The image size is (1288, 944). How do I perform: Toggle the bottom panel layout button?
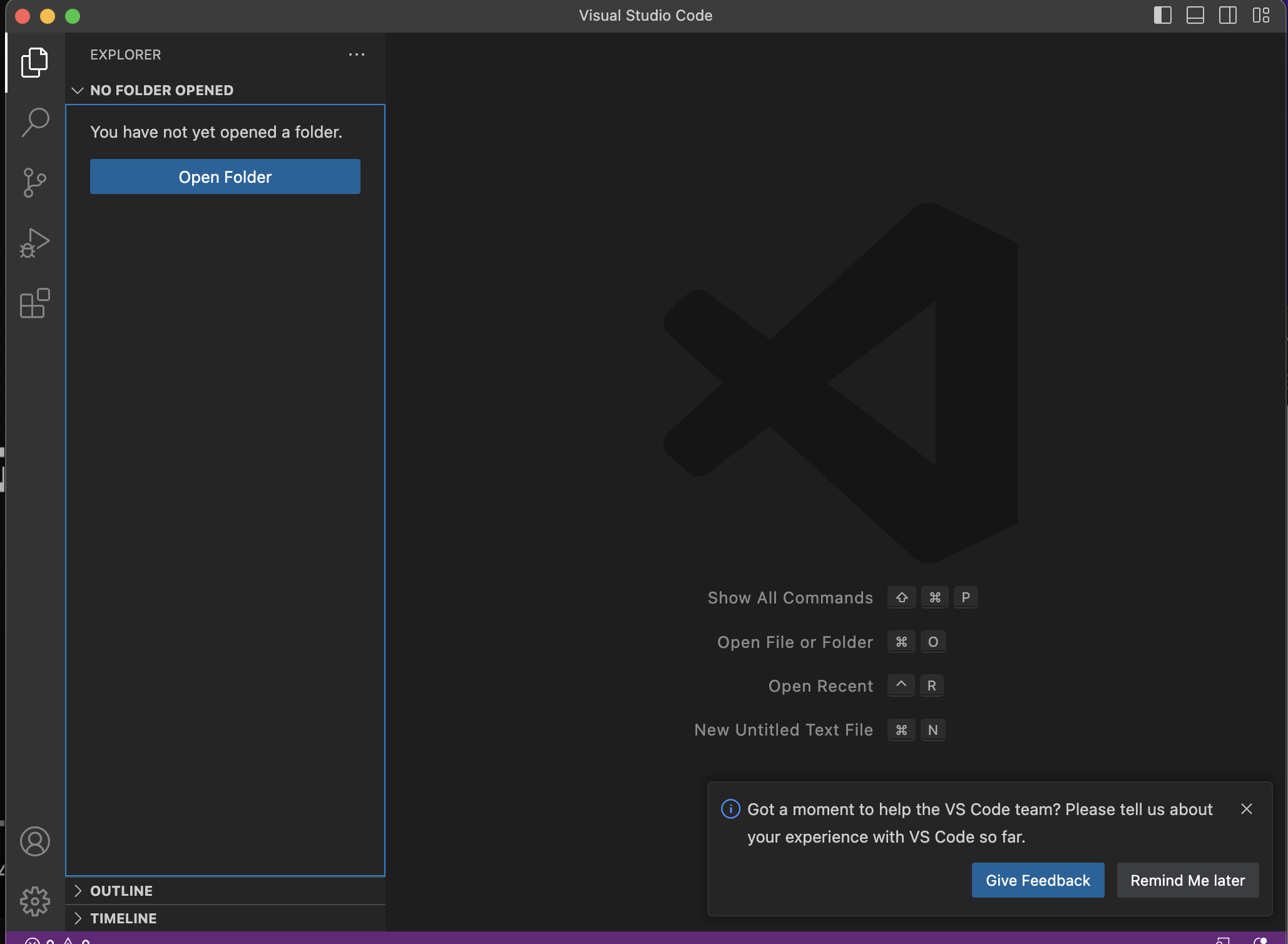point(1195,16)
